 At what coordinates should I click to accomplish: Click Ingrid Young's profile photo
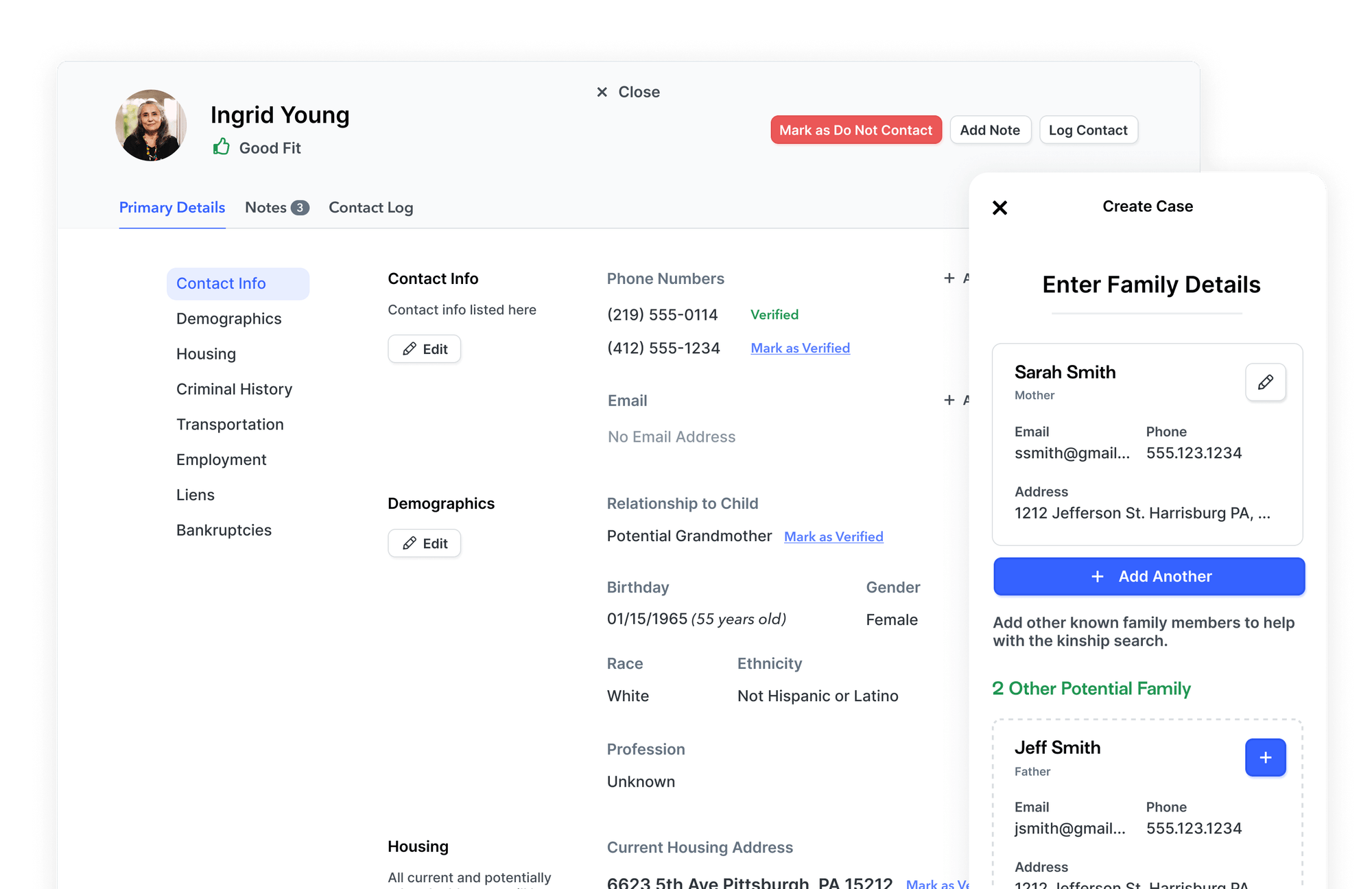[x=151, y=126]
